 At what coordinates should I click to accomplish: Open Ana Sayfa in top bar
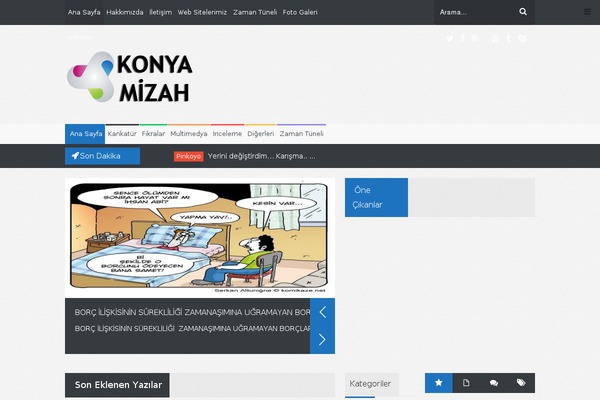coord(84,12)
